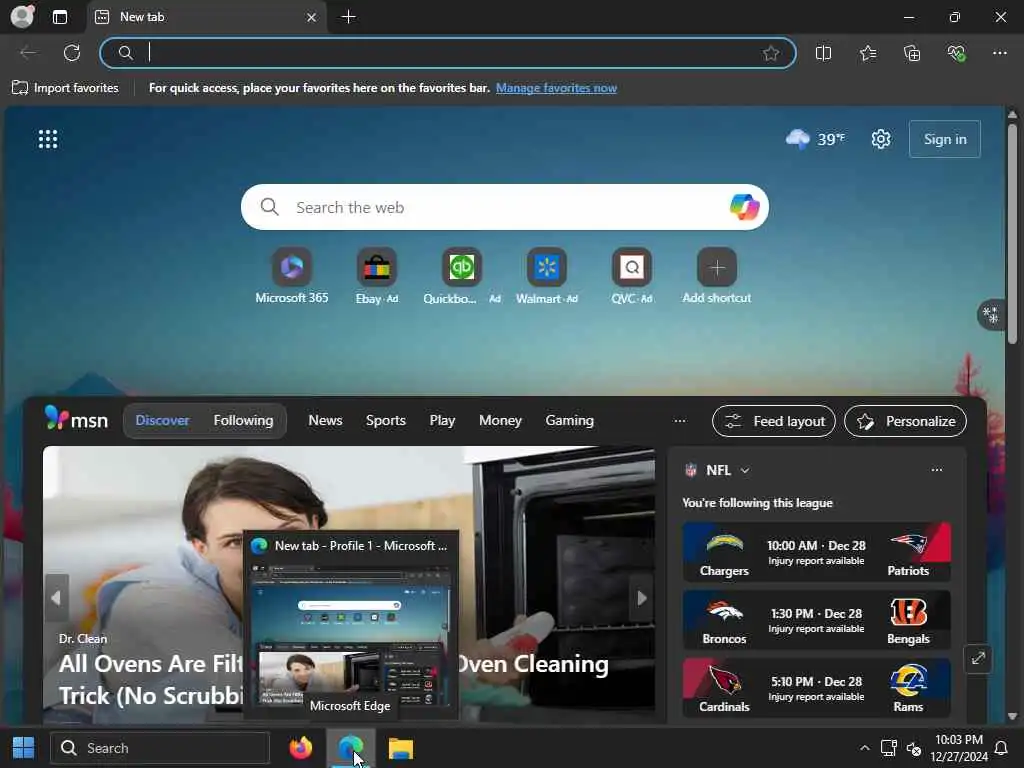Open page settings gear icon

tap(881, 139)
